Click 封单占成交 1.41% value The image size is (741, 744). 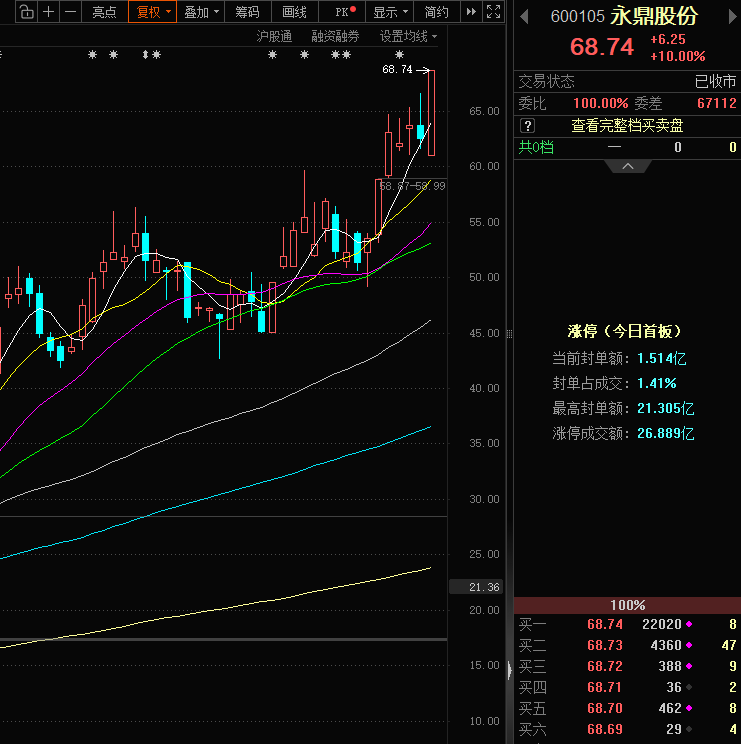coord(657,383)
